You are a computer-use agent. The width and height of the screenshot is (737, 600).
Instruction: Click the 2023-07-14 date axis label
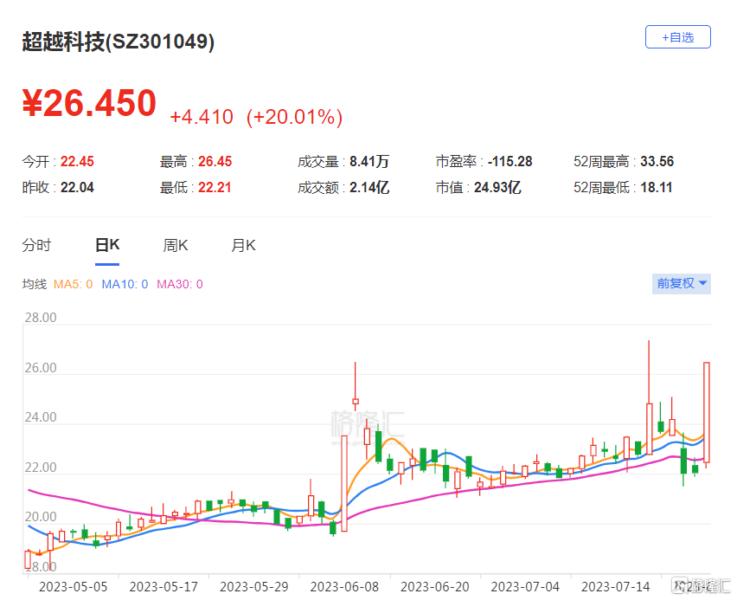[616, 587]
